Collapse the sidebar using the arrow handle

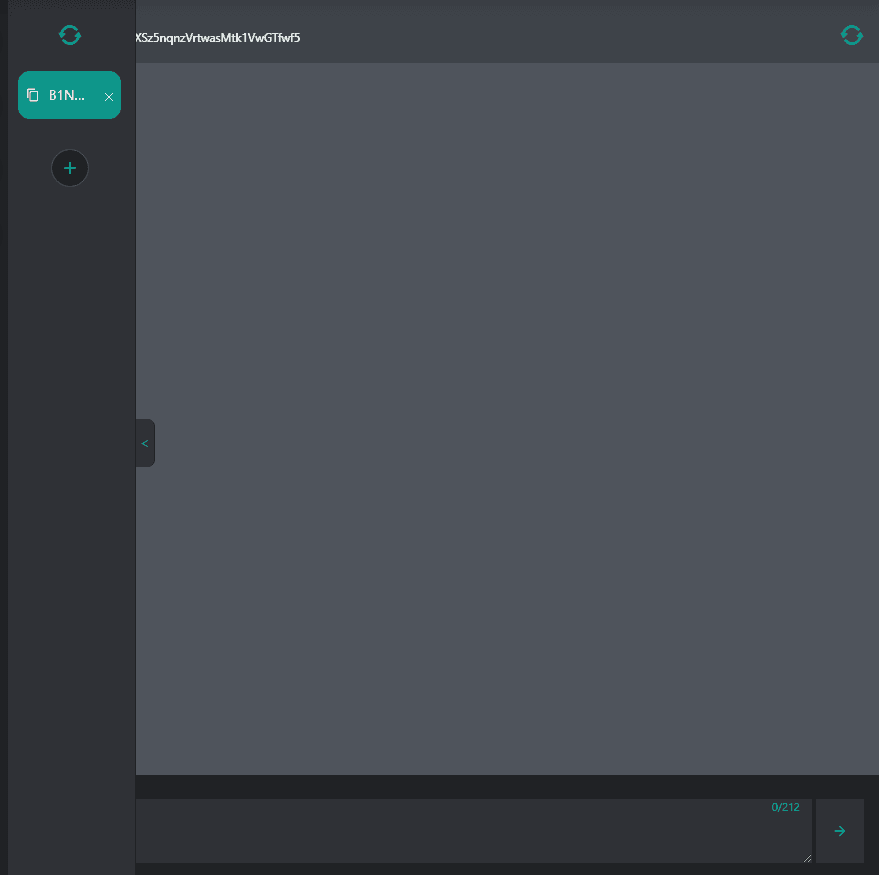point(145,443)
